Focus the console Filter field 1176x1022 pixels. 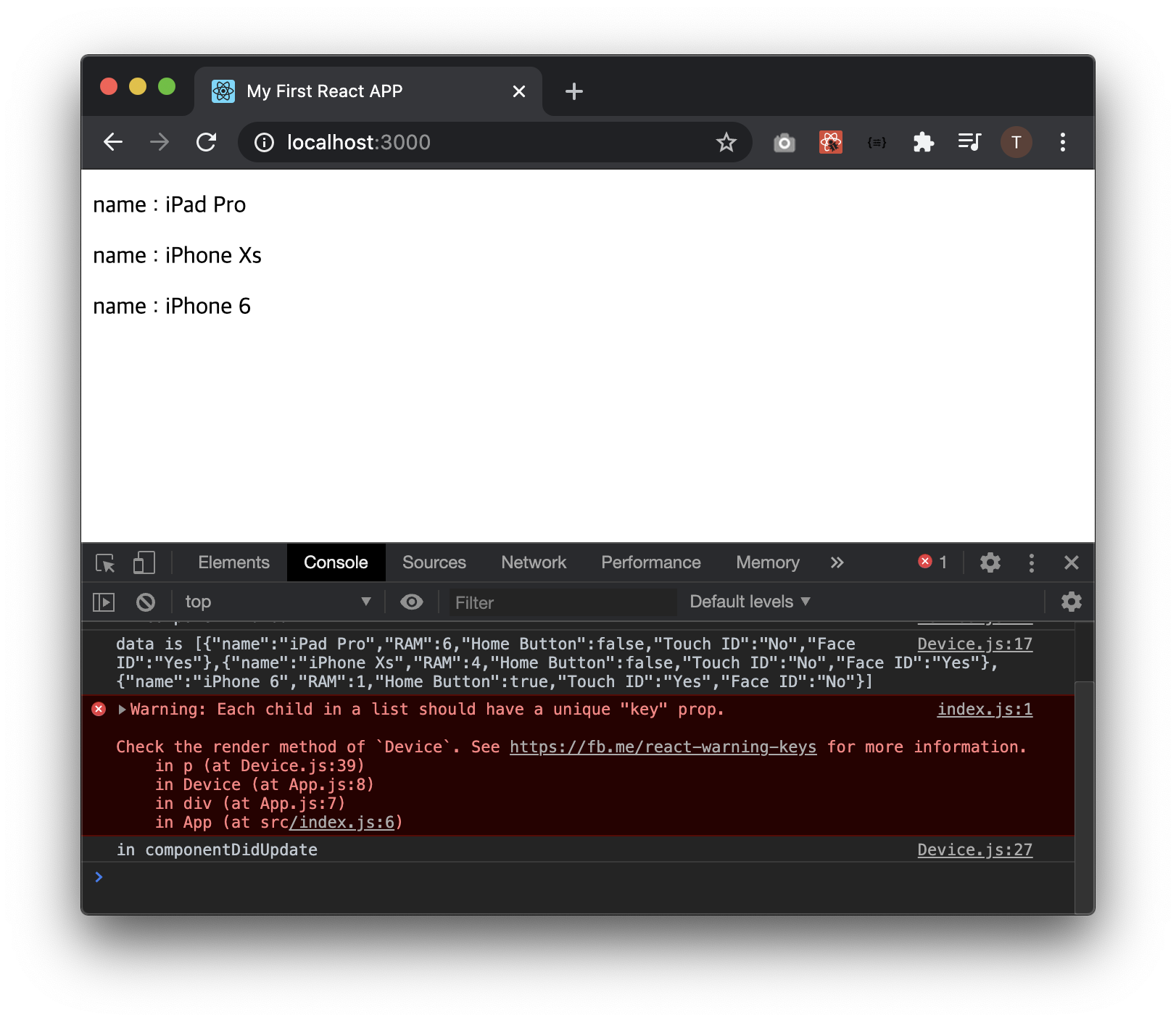(563, 602)
